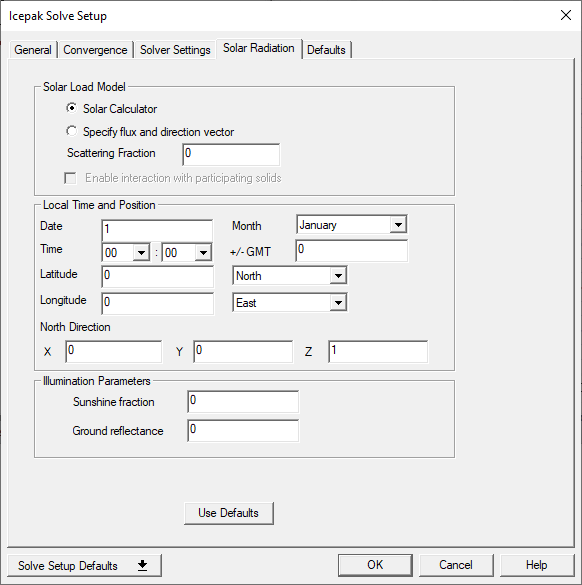582x585 pixels.
Task: Click the North Direction Z field
Action: [378, 351]
